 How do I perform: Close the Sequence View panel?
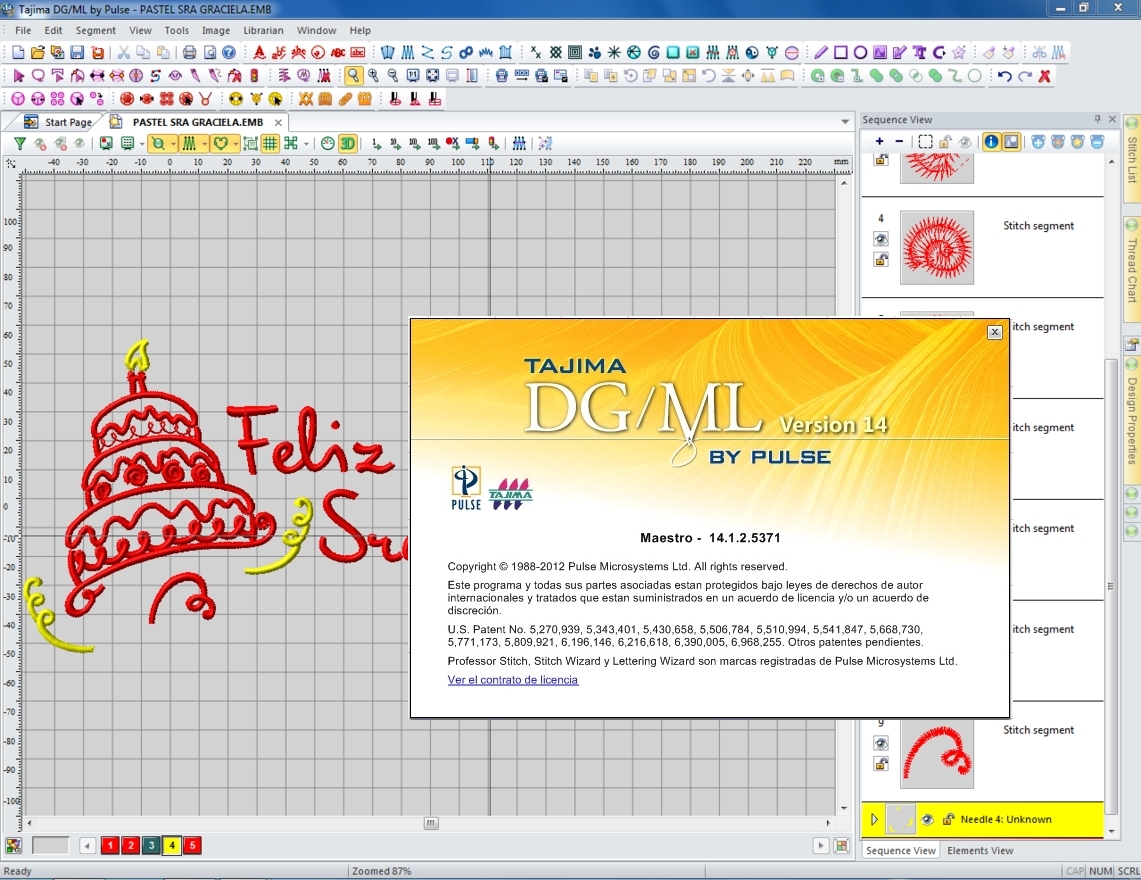click(1113, 119)
